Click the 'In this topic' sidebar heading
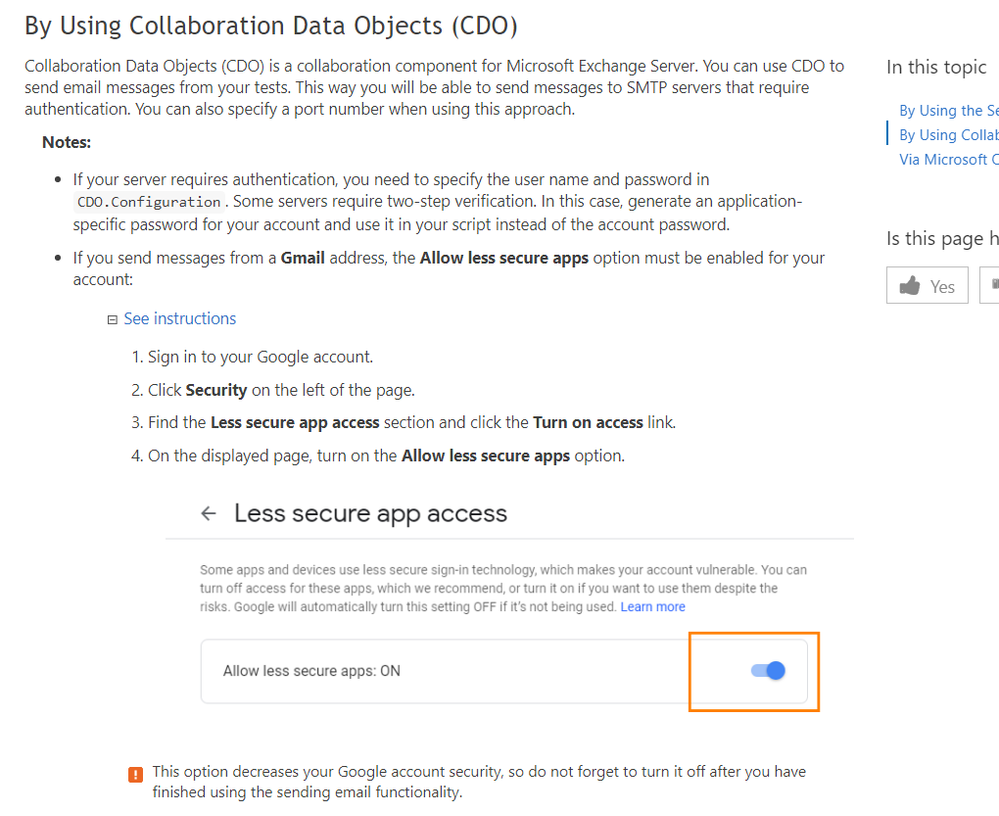The image size is (999, 816). click(x=936, y=67)
